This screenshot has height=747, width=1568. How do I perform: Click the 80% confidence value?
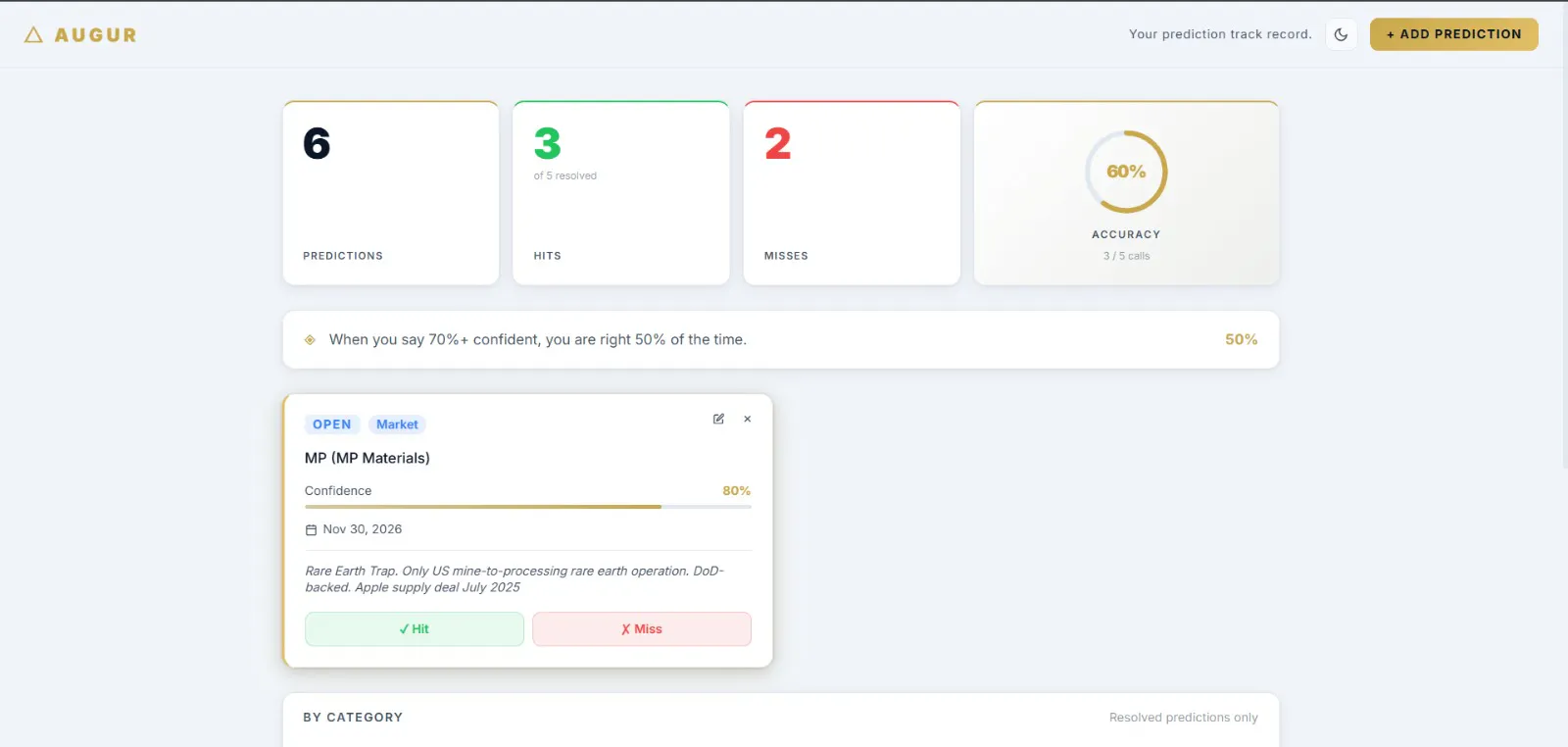[x=737, y=491]
